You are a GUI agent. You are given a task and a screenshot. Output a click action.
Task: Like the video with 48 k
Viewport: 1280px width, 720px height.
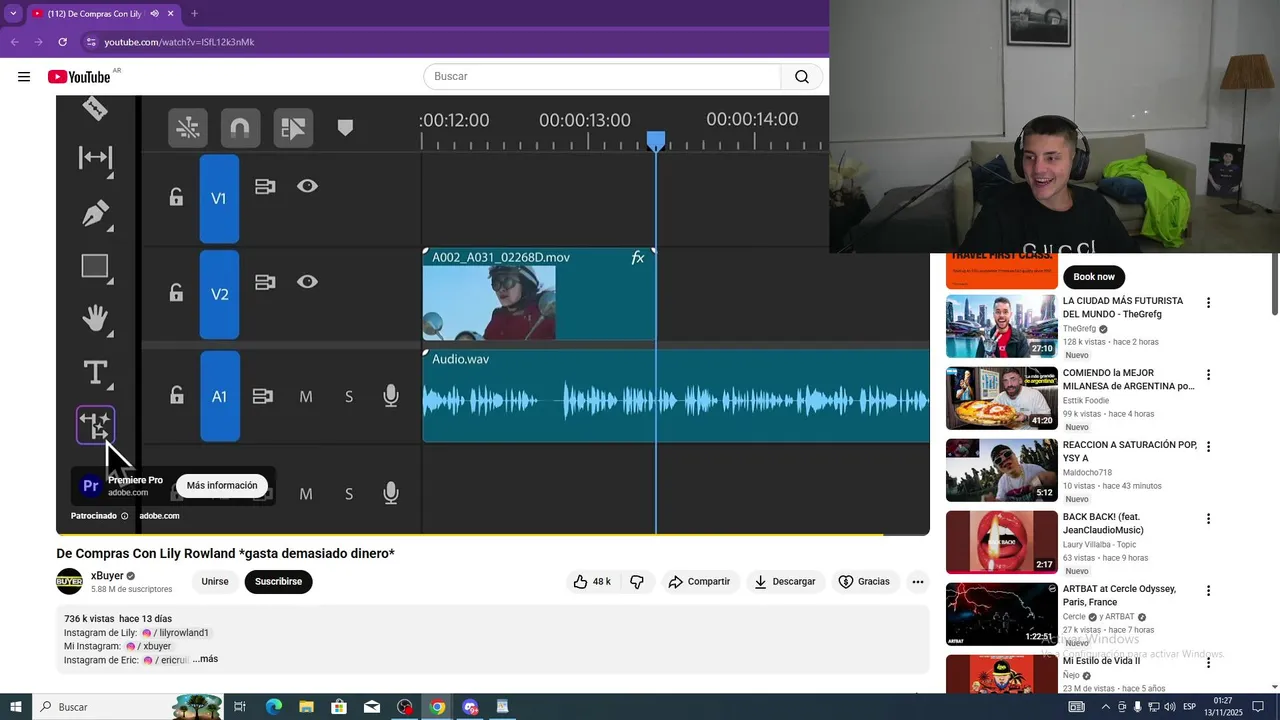coord(592,582)
